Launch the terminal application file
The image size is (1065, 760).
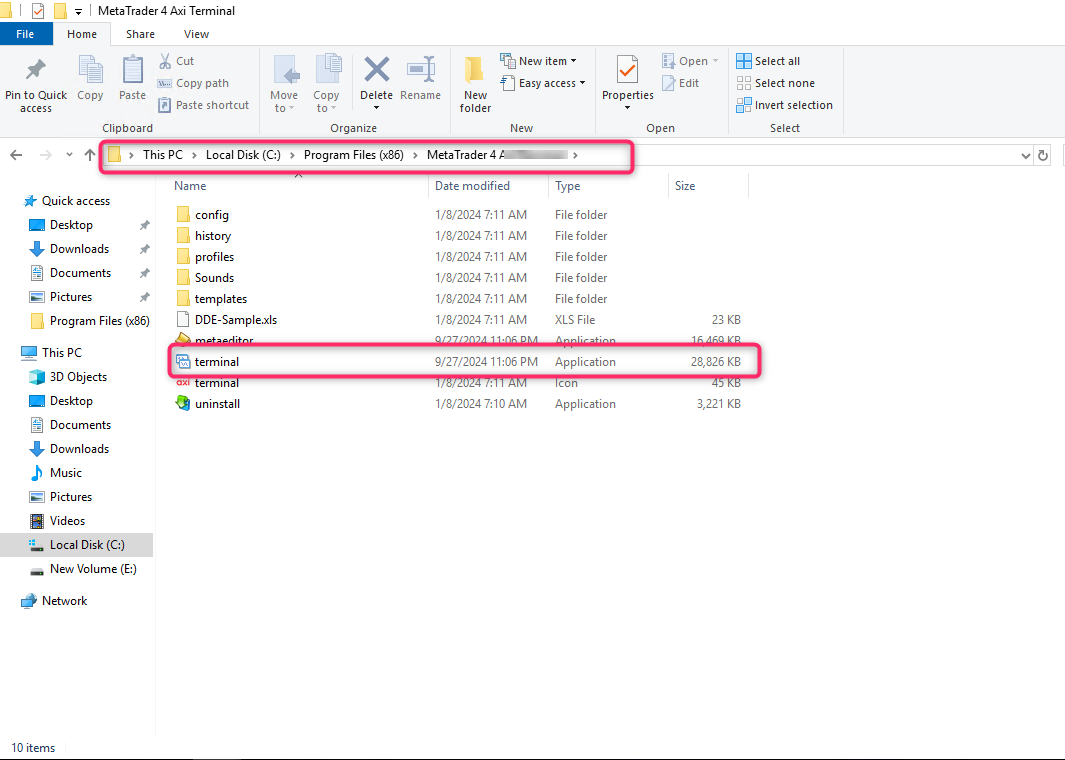217,361
